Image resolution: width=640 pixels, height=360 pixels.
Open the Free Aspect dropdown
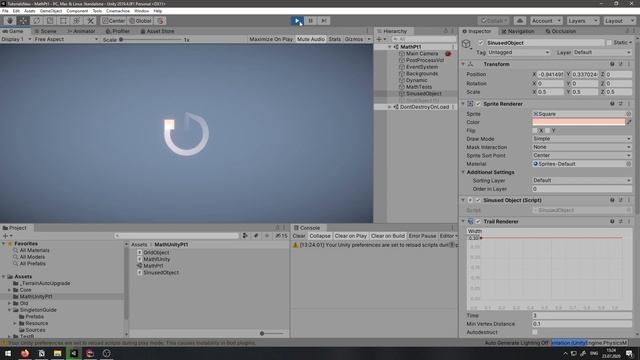pos(66,39)
